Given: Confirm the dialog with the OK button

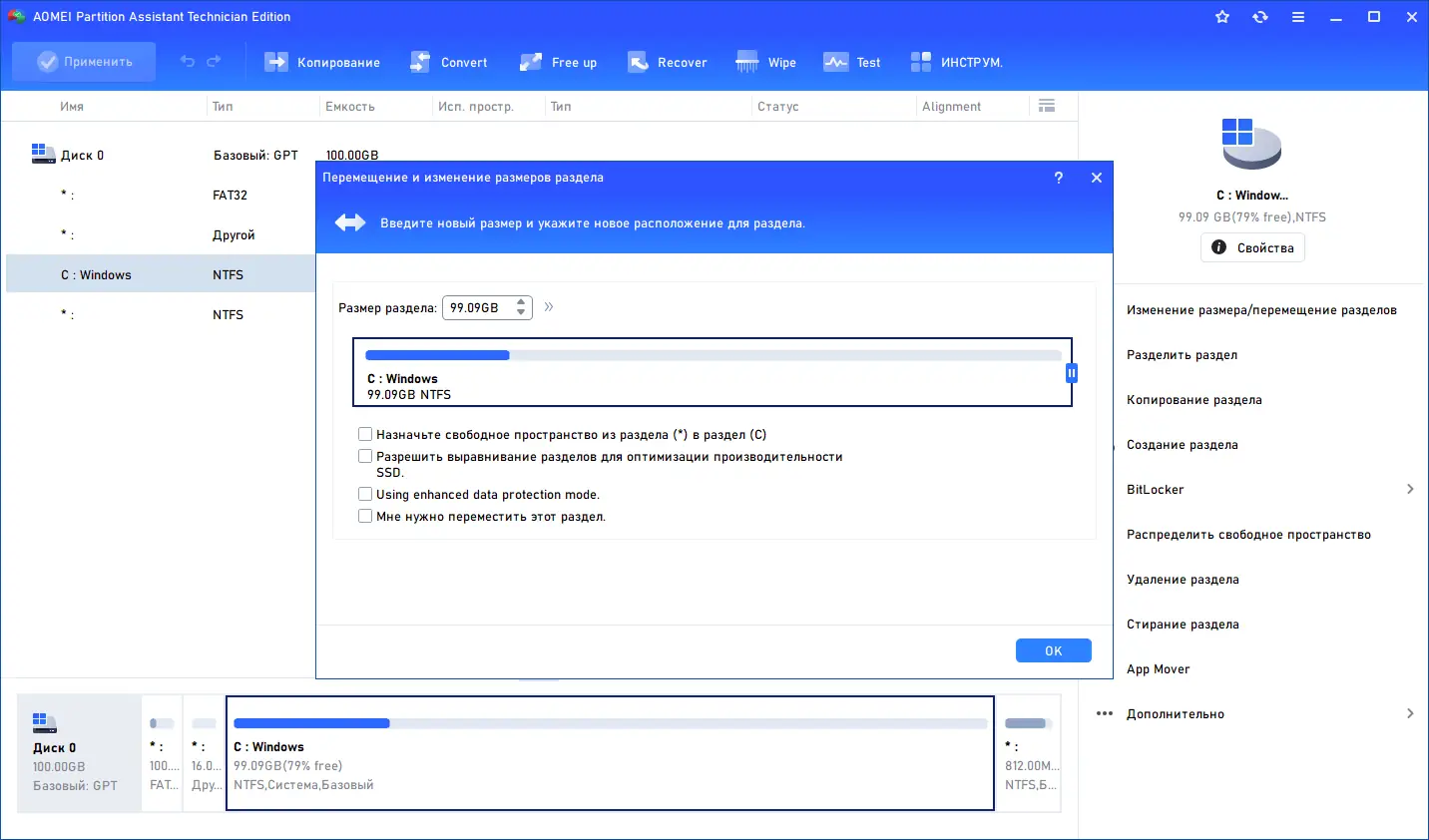Looking at the screenshot, I should point(1054,650).
